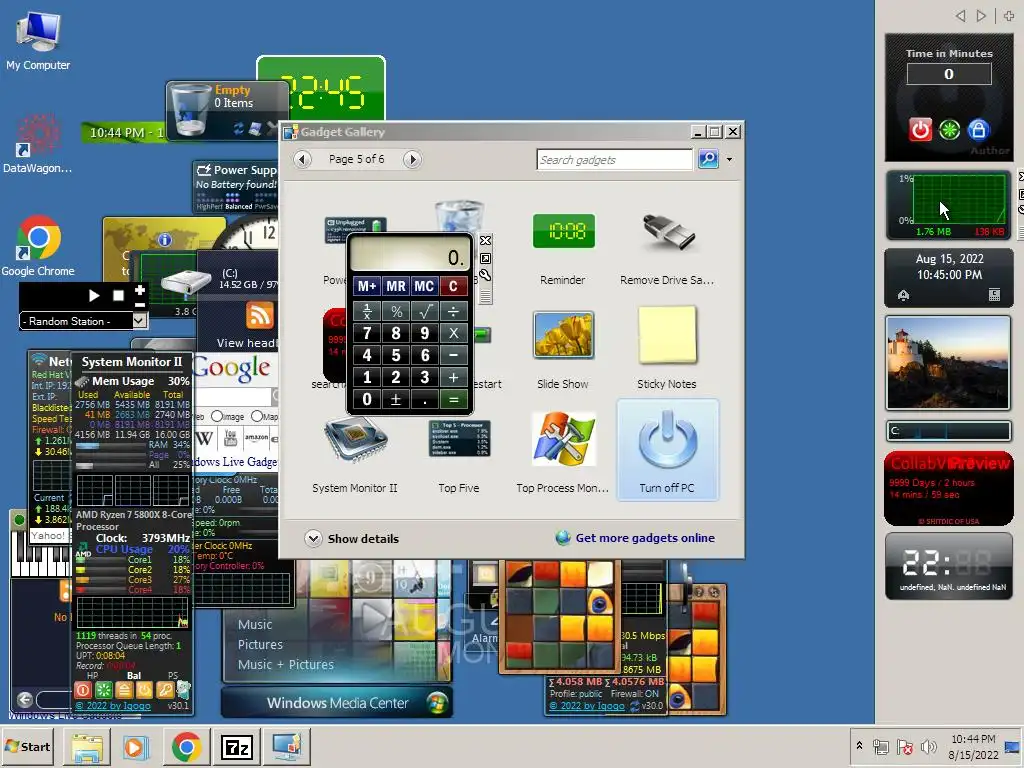Click the Windows Media Center logo bar
The height and width of the screenshot is (768, 1024).
(337, 703)
